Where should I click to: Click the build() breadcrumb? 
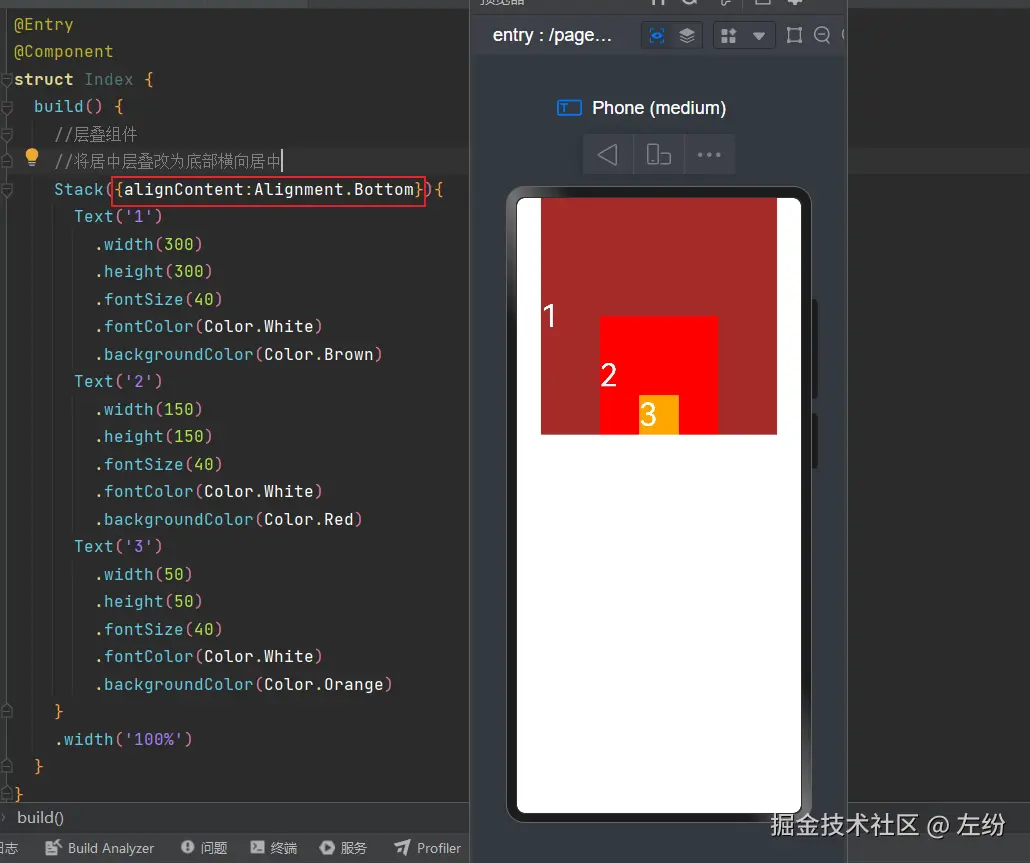(x=40, y=818)
